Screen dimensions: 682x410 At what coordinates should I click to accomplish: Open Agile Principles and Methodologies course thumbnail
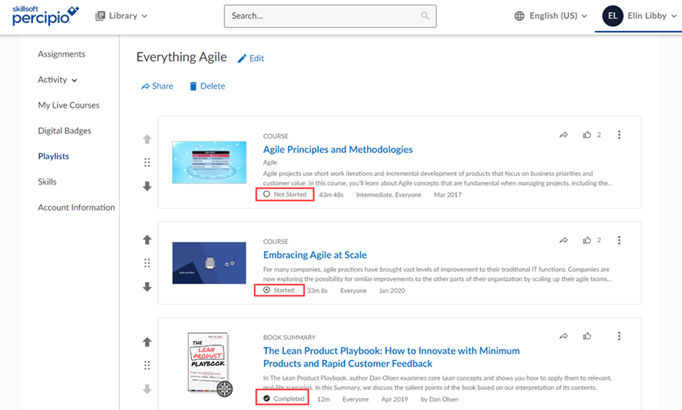[x=209, y=162]
